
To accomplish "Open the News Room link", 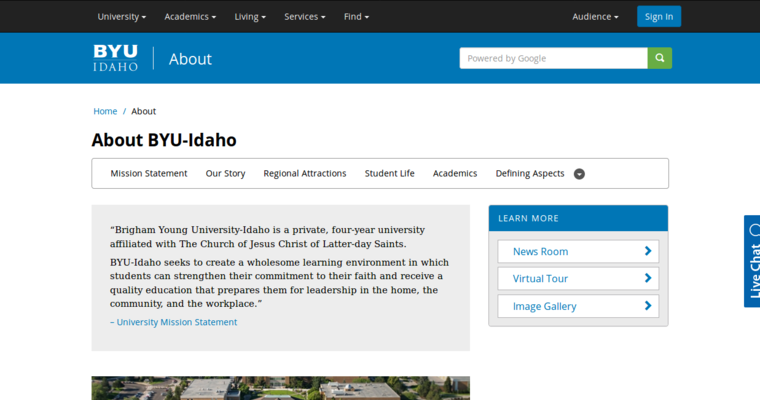I will pyautogui.click(x=578, y=252).
